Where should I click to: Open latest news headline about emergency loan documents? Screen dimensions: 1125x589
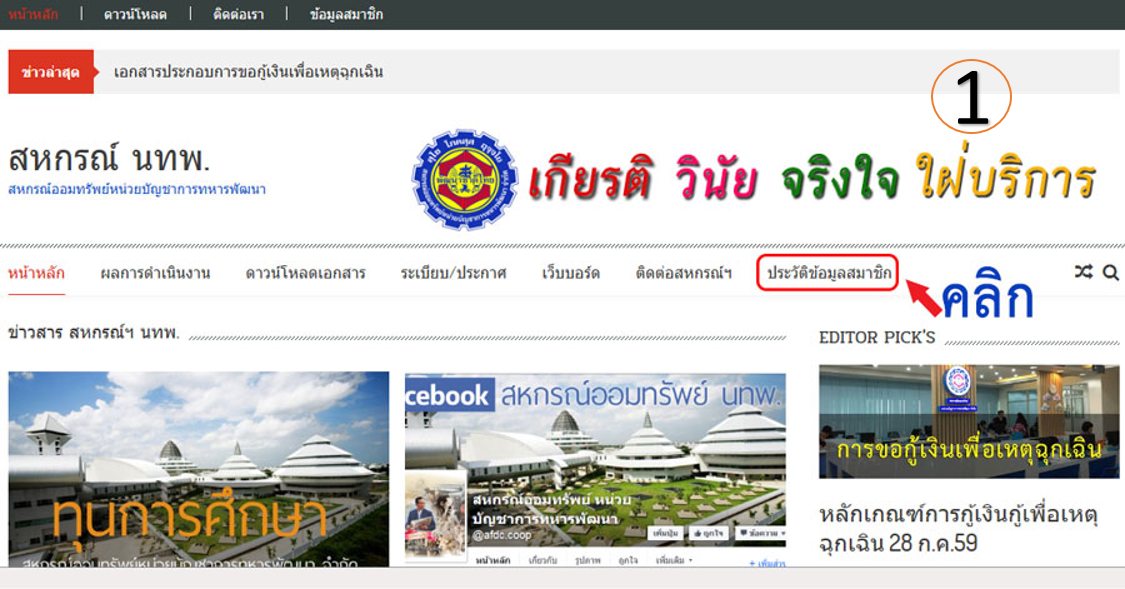tap(248, 72)
